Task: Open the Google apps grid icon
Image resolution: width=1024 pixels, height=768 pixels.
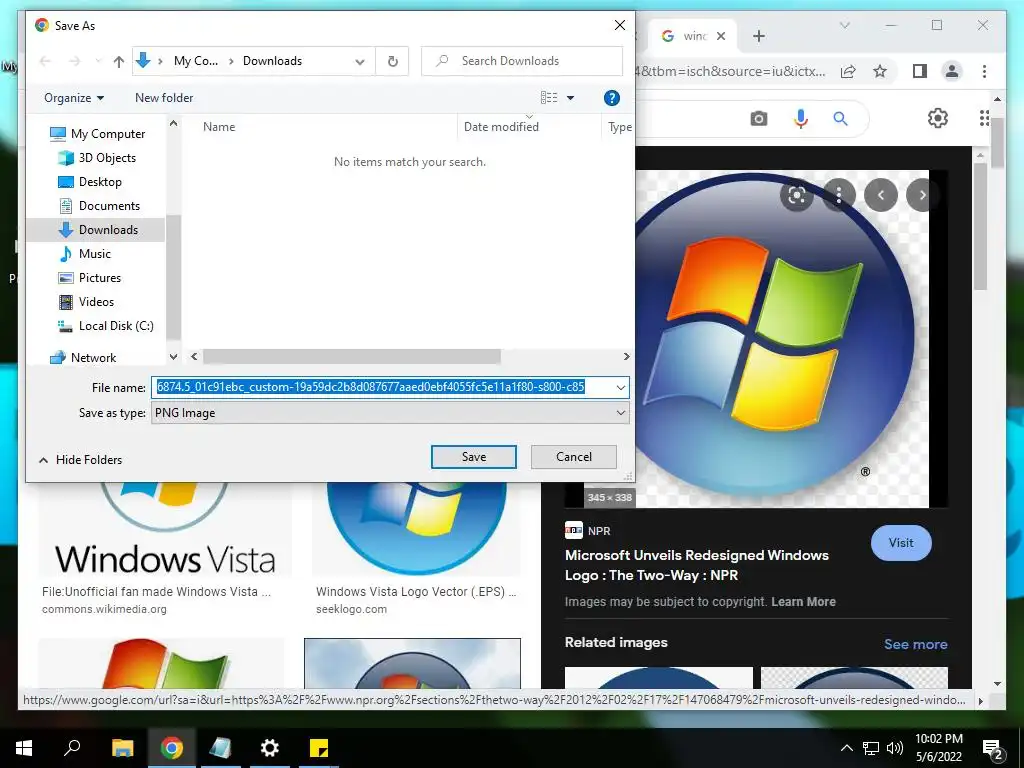Action: tap(984, 118)
